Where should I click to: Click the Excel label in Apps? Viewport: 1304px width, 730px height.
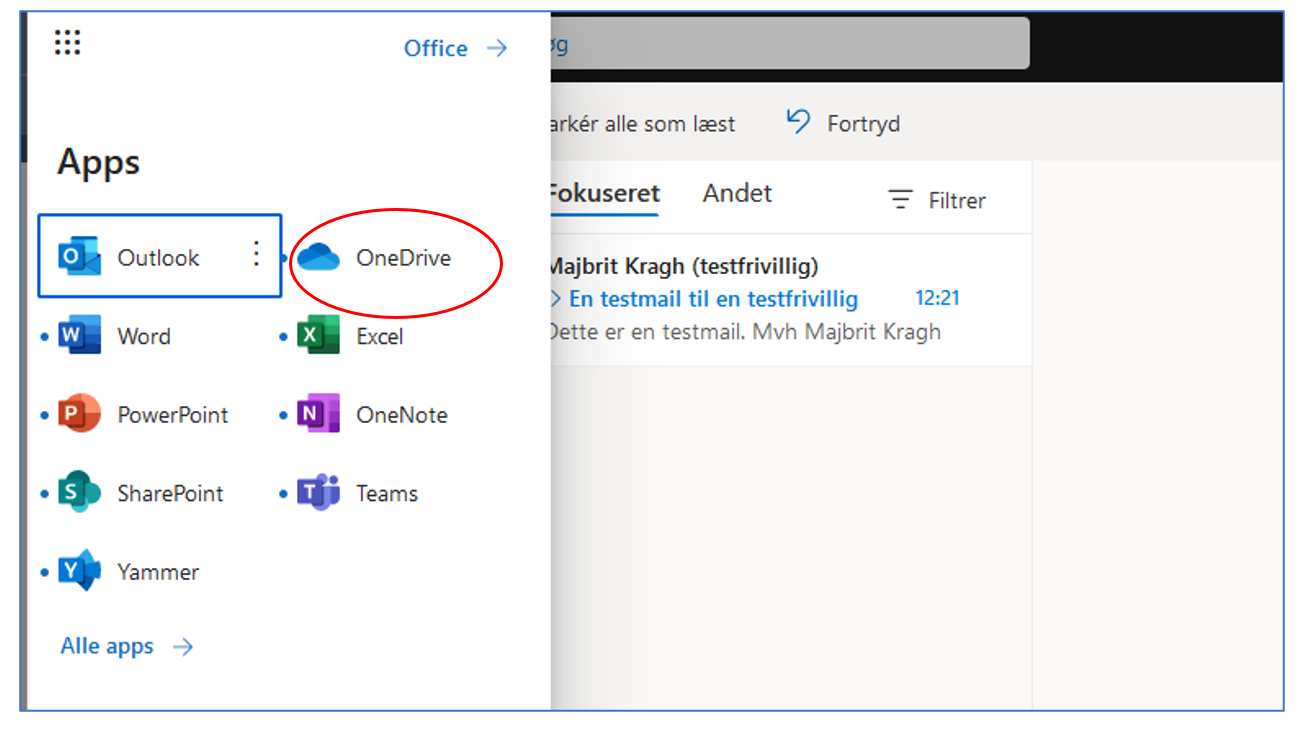coord(380,336)
